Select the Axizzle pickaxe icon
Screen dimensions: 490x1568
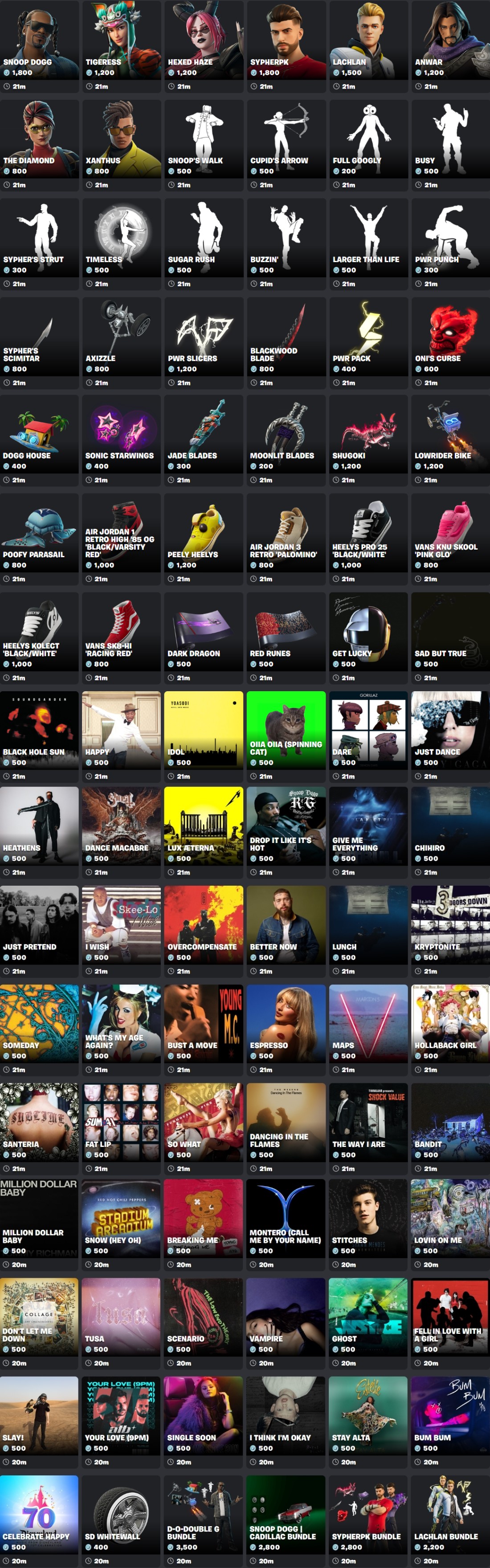click(x=122, y=336)
